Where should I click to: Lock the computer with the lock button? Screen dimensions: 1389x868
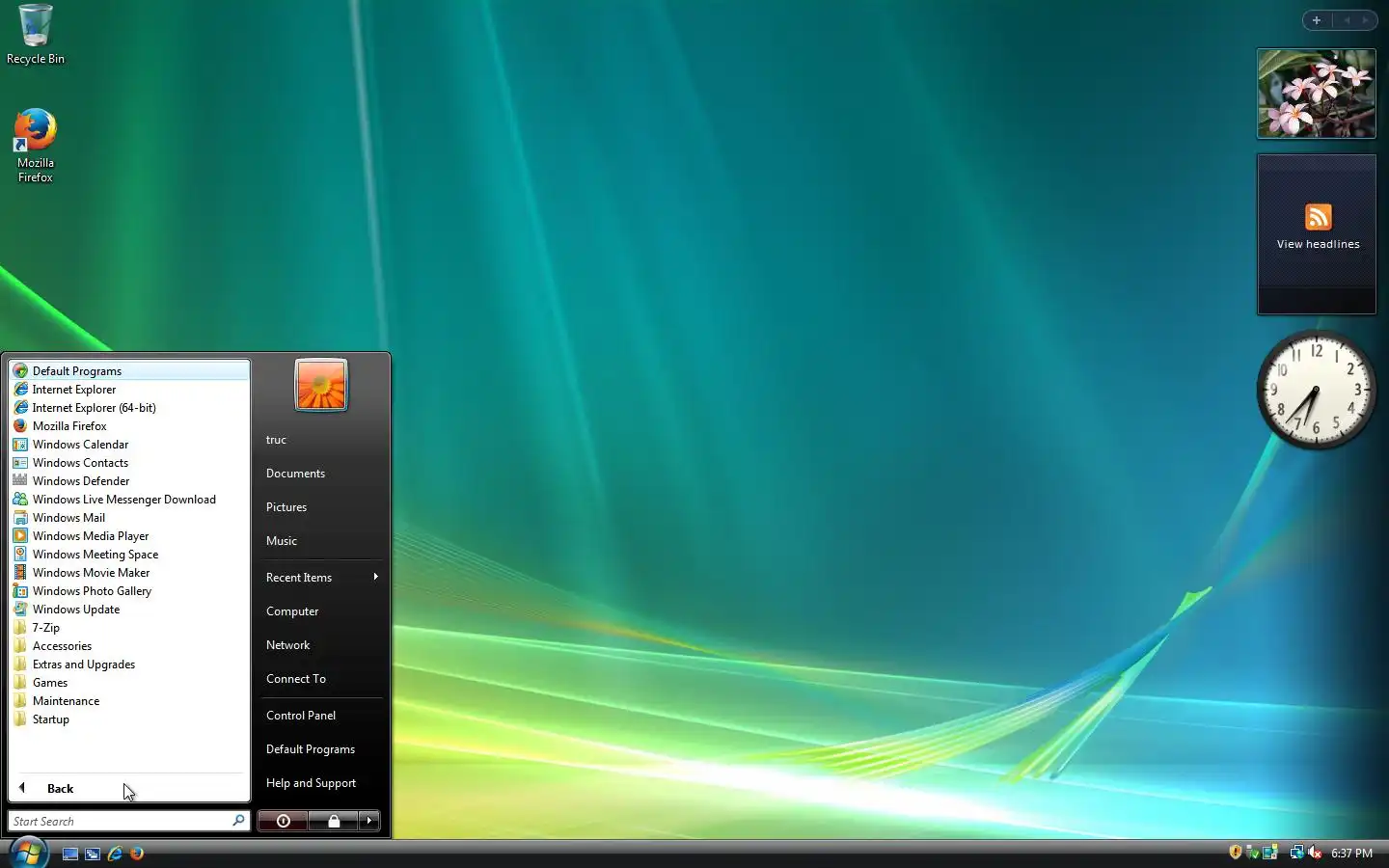pyautogui.click(x=334, y=821)
